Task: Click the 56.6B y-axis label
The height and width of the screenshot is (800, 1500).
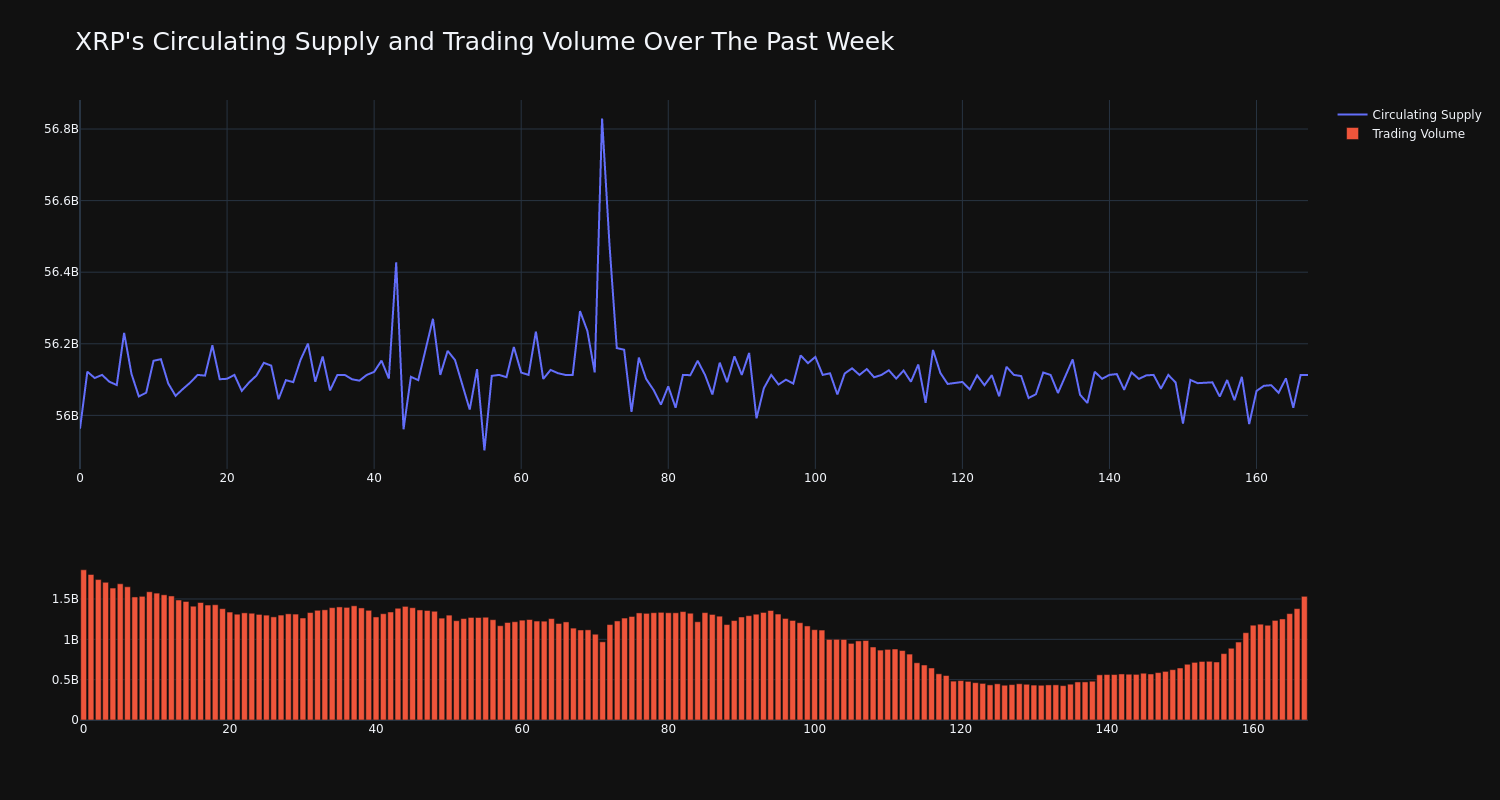Action: click(61, 201)
